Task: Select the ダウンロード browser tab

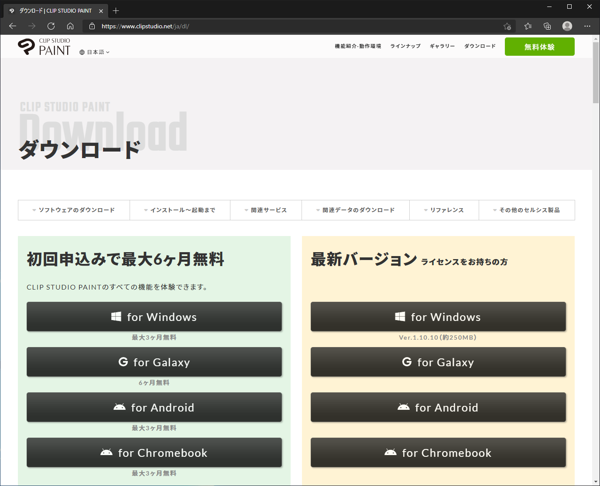Action: tap(55, 11)
